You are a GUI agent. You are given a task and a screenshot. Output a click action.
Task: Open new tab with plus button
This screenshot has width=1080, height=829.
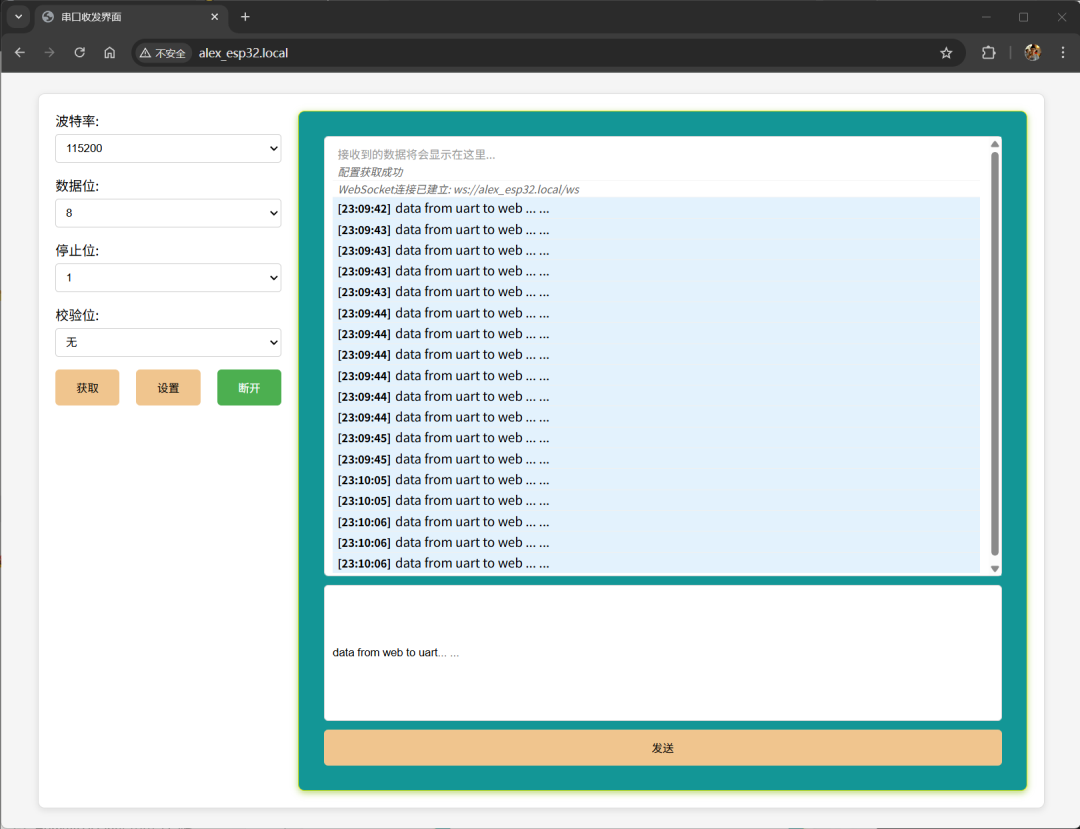245,17
